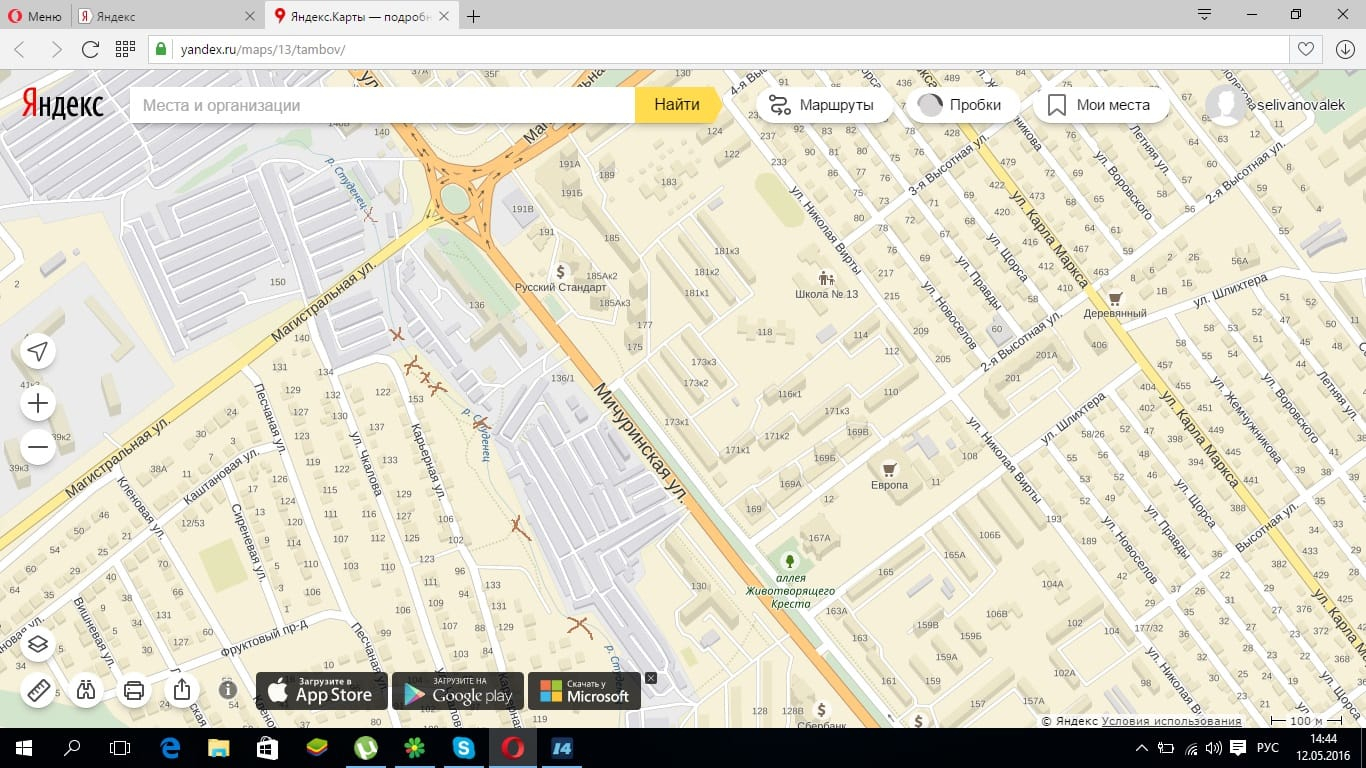The height and width of the screenshot is (768, 1366).
Task: Open Мои места saved places
Action: point(1100,105)
